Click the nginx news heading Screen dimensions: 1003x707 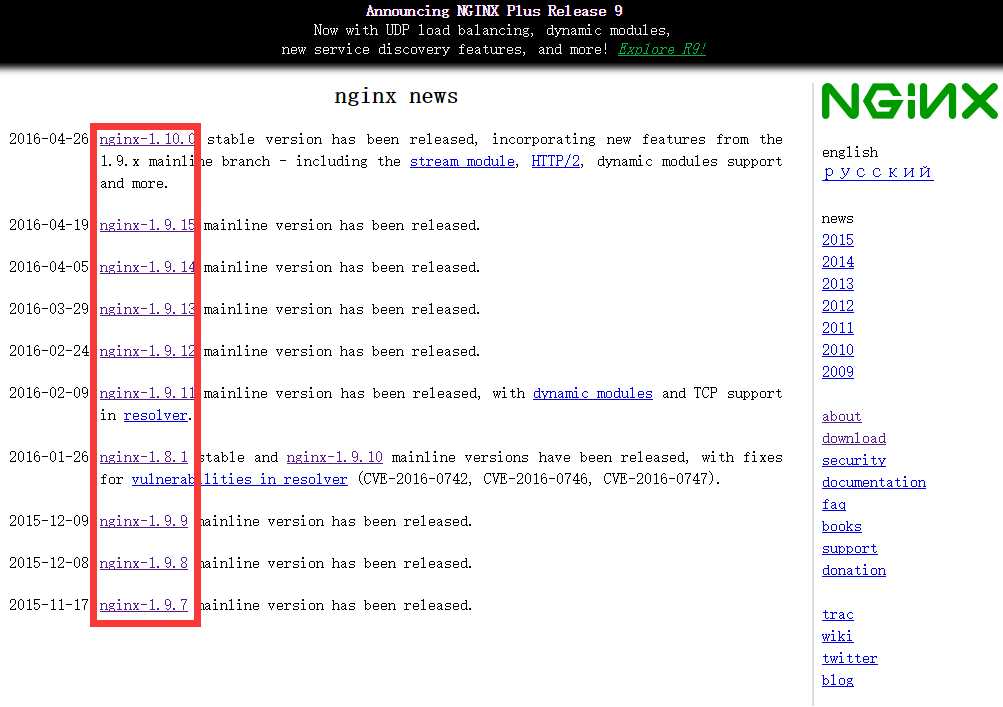(396, 96)
